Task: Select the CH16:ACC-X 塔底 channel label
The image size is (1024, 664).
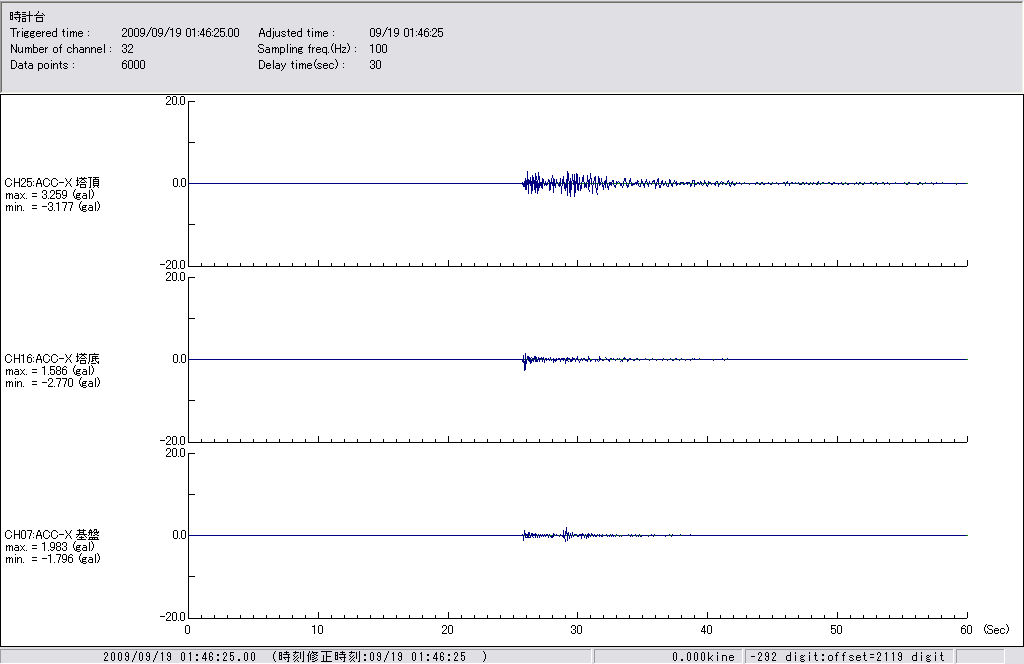Action: [x=52, y=359]
